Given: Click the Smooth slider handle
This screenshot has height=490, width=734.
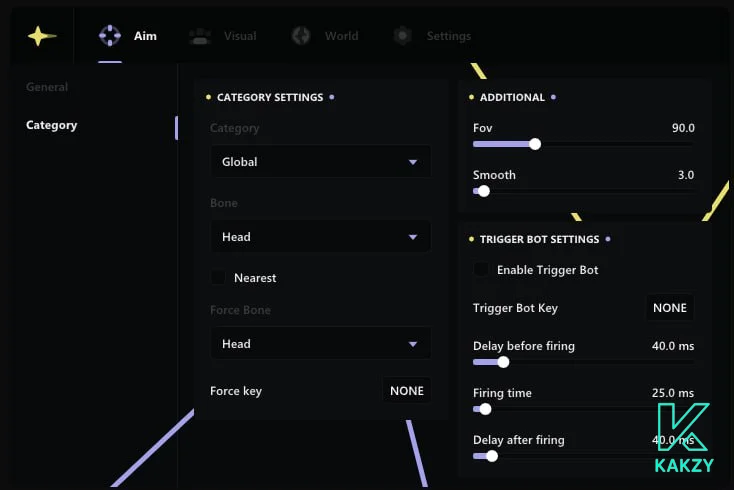Looking at the screenshot, I should 484,190.
